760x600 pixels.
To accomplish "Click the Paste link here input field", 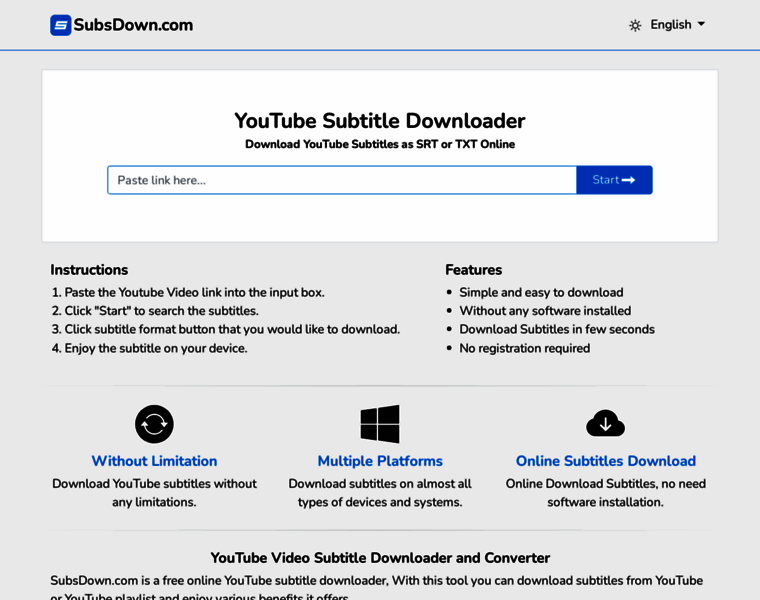I will click(342, 180).
